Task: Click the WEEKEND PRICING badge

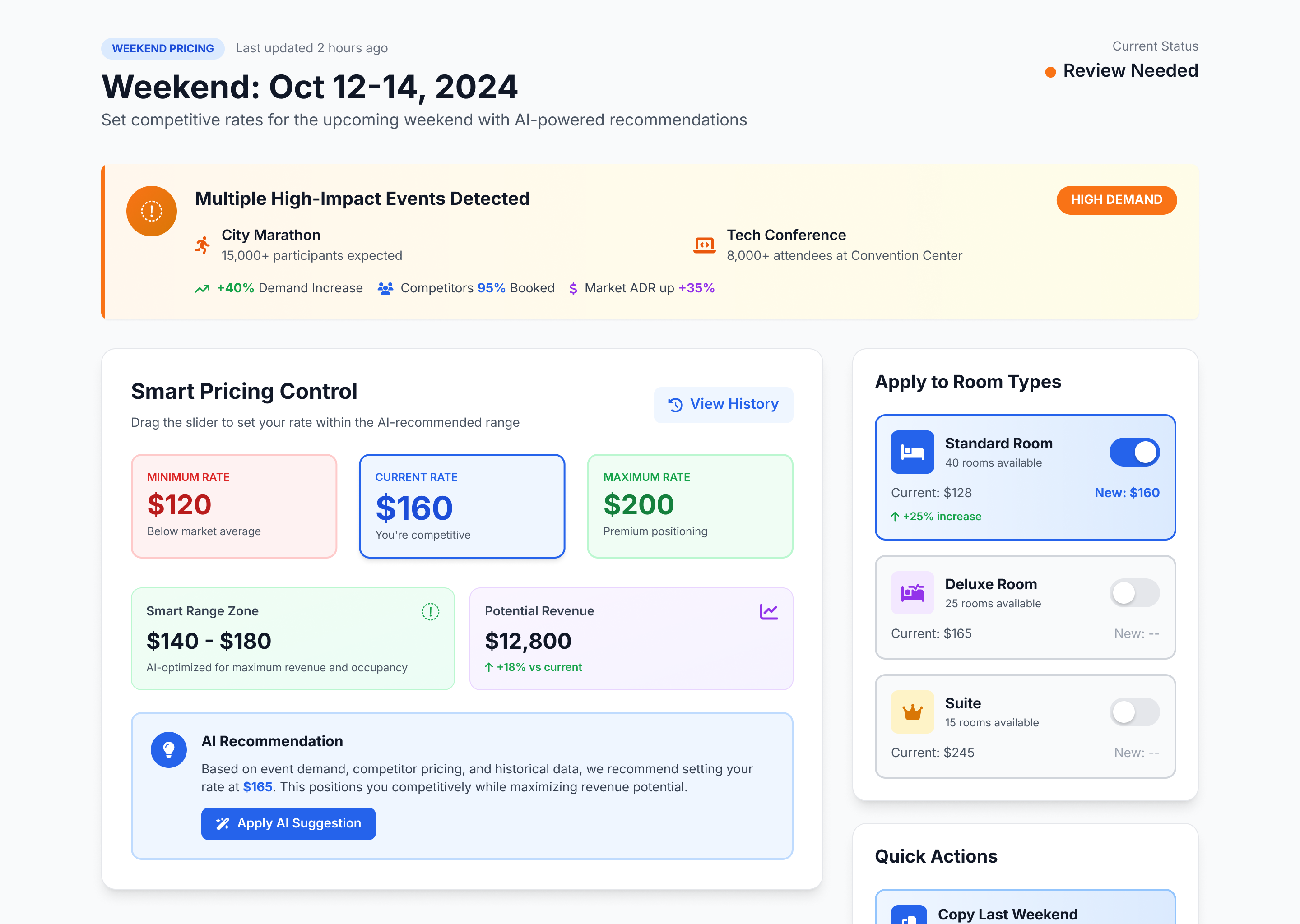Action: 162,48
